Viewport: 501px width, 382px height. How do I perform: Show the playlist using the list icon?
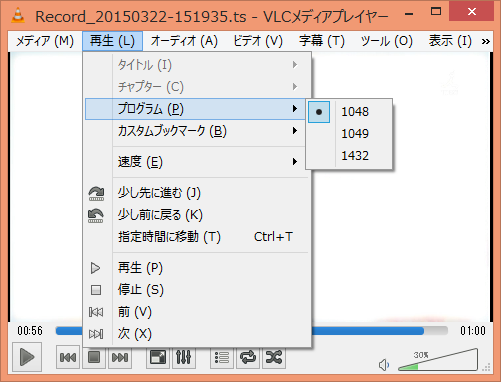point(222,358)
